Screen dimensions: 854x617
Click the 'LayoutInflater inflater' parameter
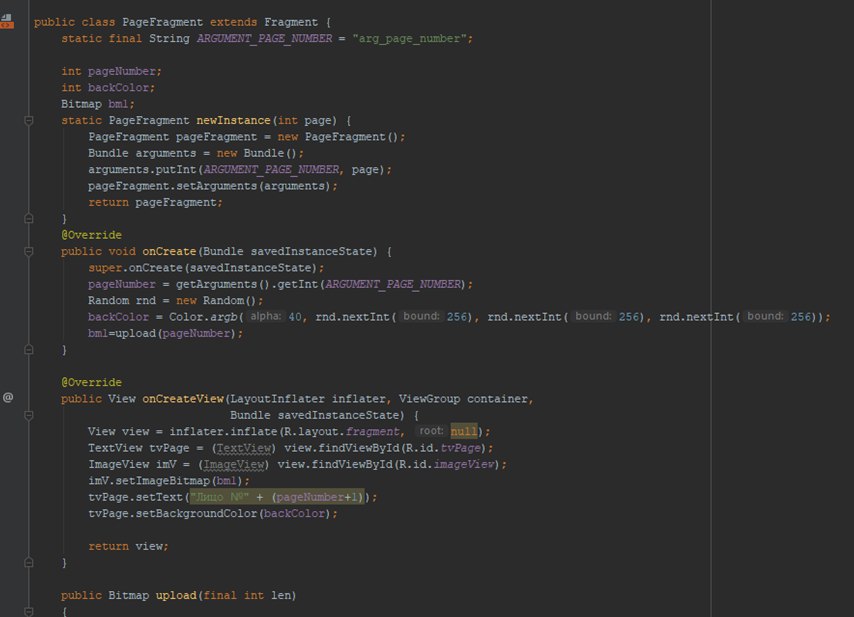(x=308, y=399)
